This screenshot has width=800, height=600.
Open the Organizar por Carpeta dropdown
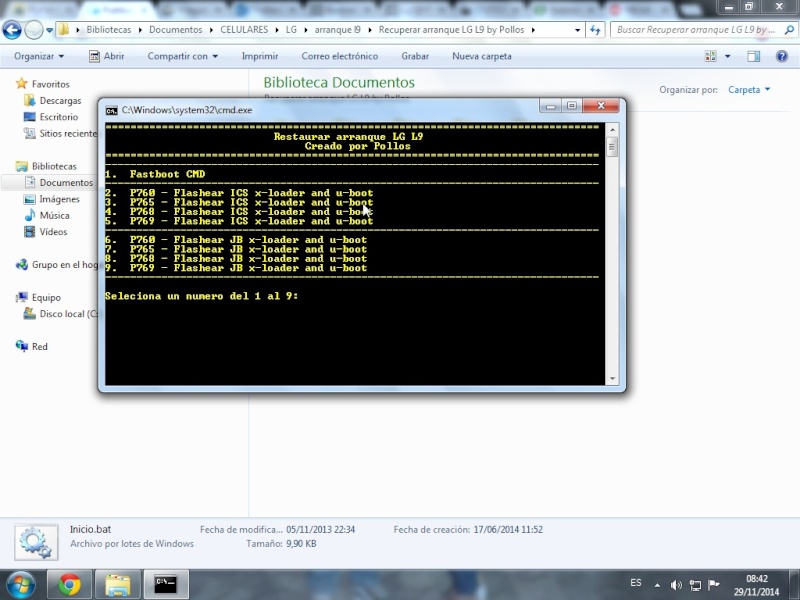coord(749,90)
